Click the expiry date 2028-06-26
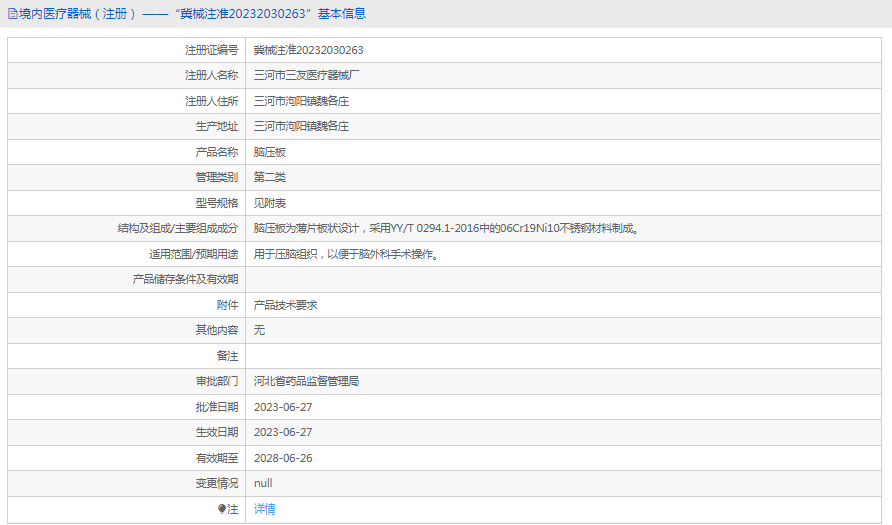892x525 pixels. pos(283,458)
